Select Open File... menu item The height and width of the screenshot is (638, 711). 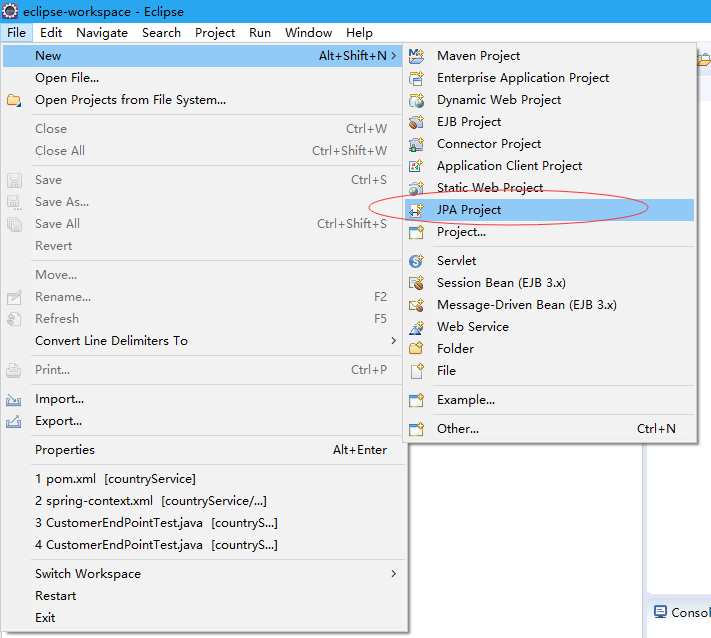202,78
